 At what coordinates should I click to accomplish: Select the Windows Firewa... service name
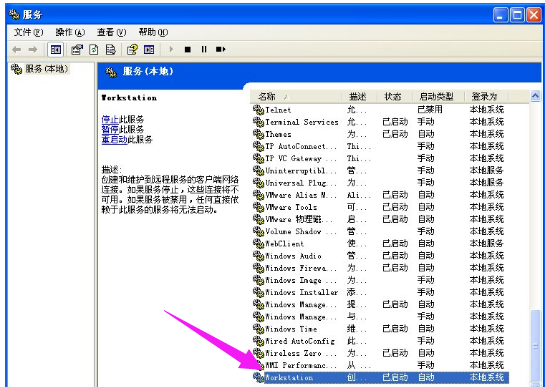click(x=301, y=268)
